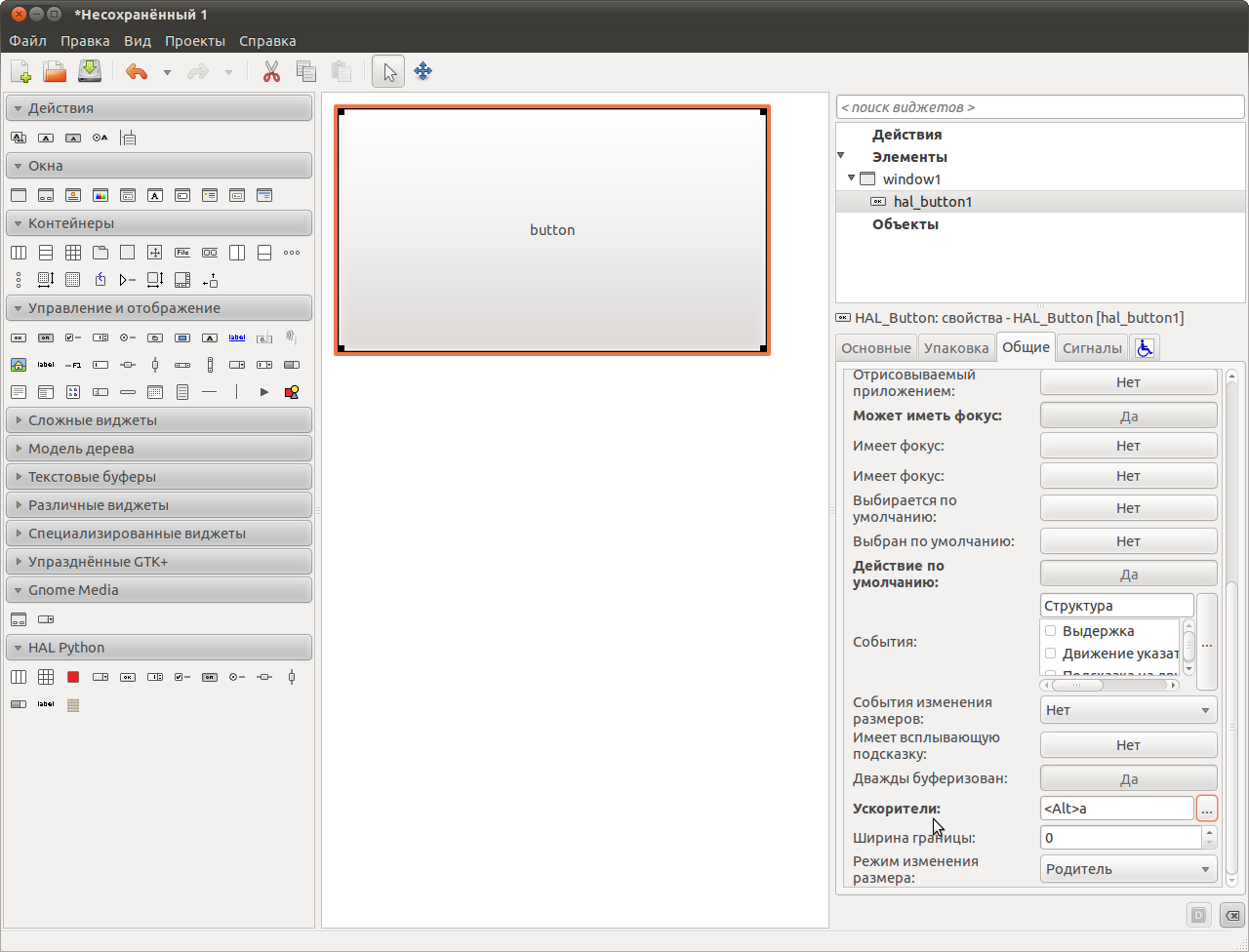Open the Проекты menu
Viewport: 1249px width, 952px height.
[195, 41]
